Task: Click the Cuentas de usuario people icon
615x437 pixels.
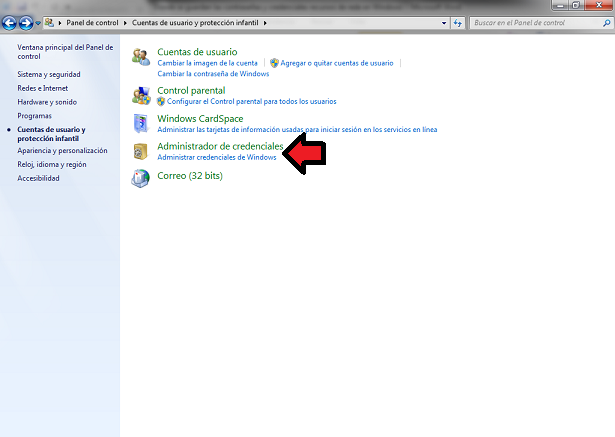Action: point(141,57)
